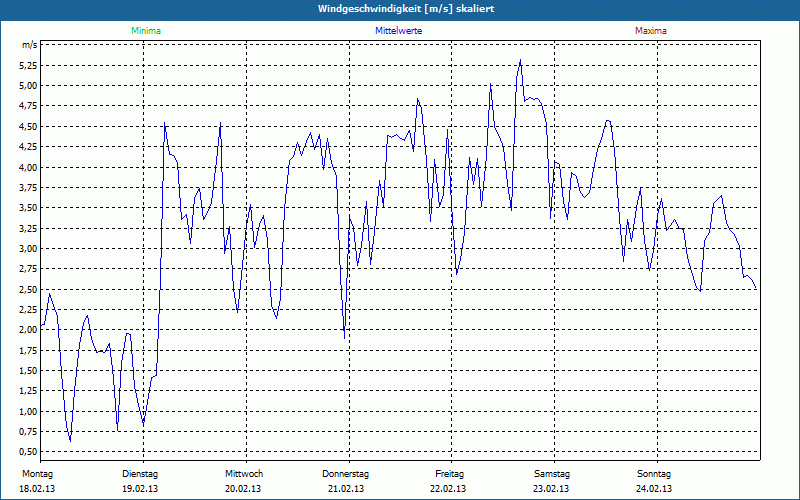
Task: Click the date 21.02.13
Action: point(346,489)
